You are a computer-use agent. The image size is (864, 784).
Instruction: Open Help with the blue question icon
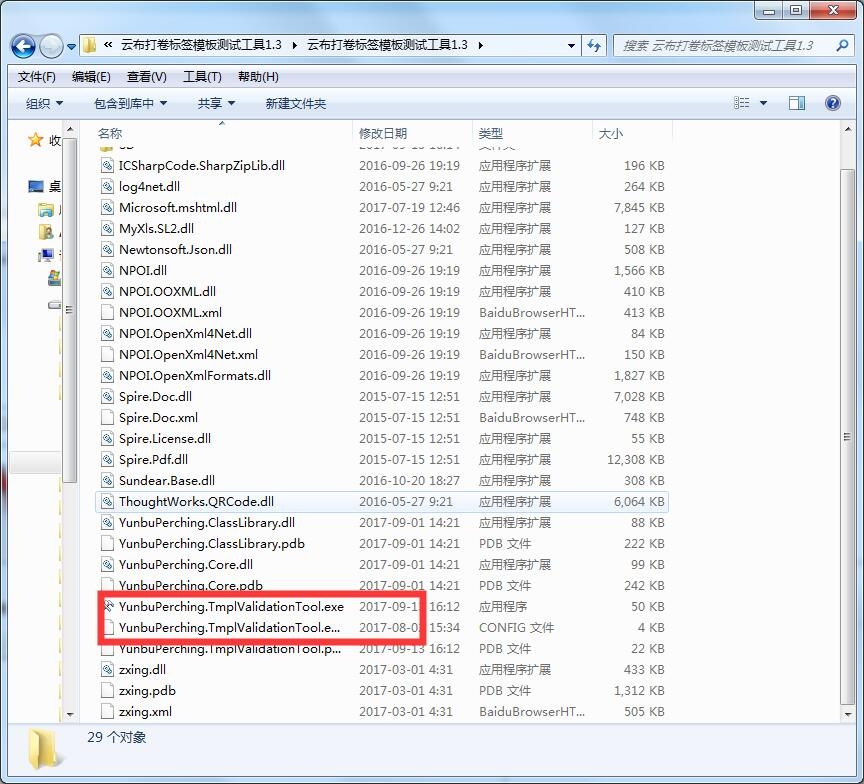(833, 103)
